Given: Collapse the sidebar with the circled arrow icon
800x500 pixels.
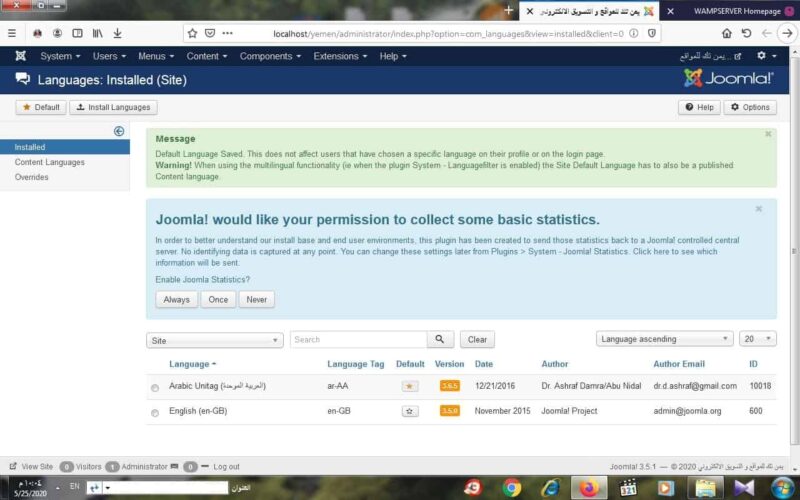Looking at the screenshot, I should (119, 131).
